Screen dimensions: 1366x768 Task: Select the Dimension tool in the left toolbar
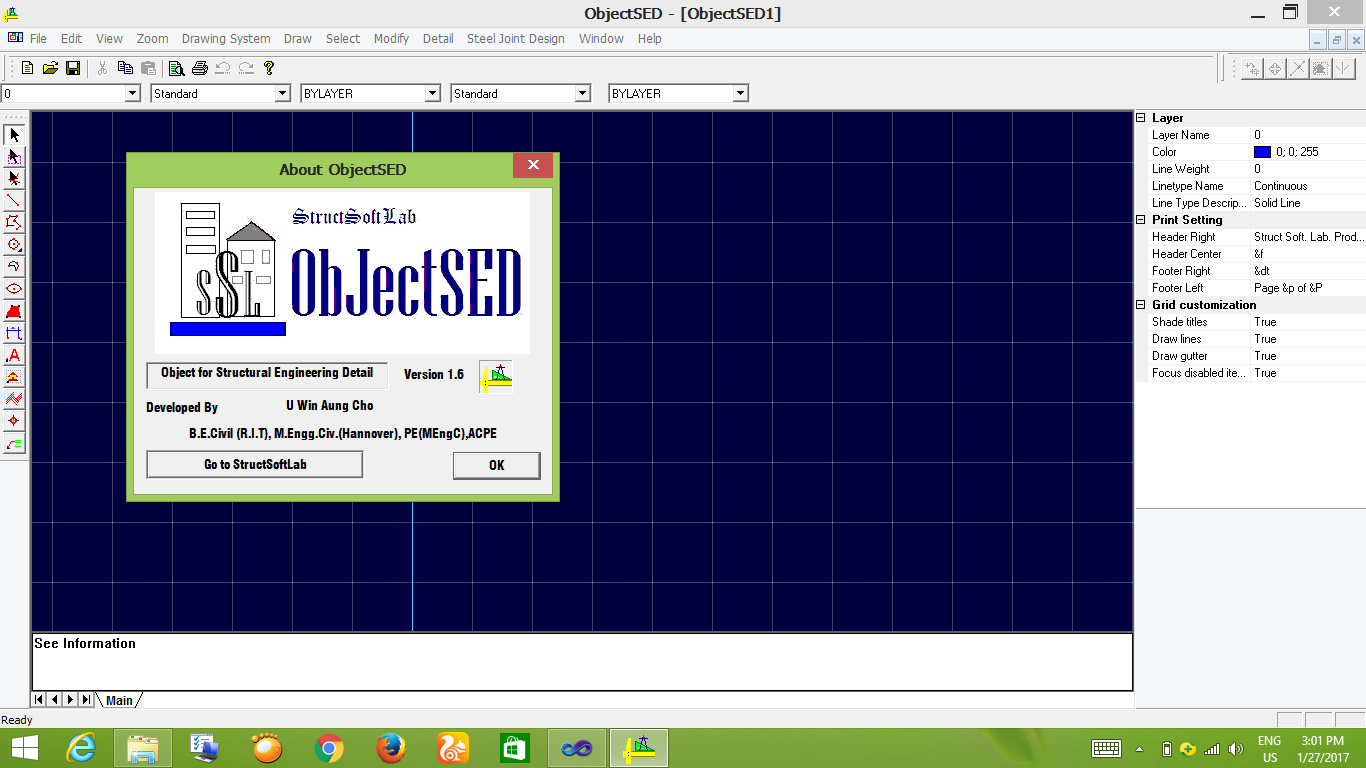click(x=14, y=333)
